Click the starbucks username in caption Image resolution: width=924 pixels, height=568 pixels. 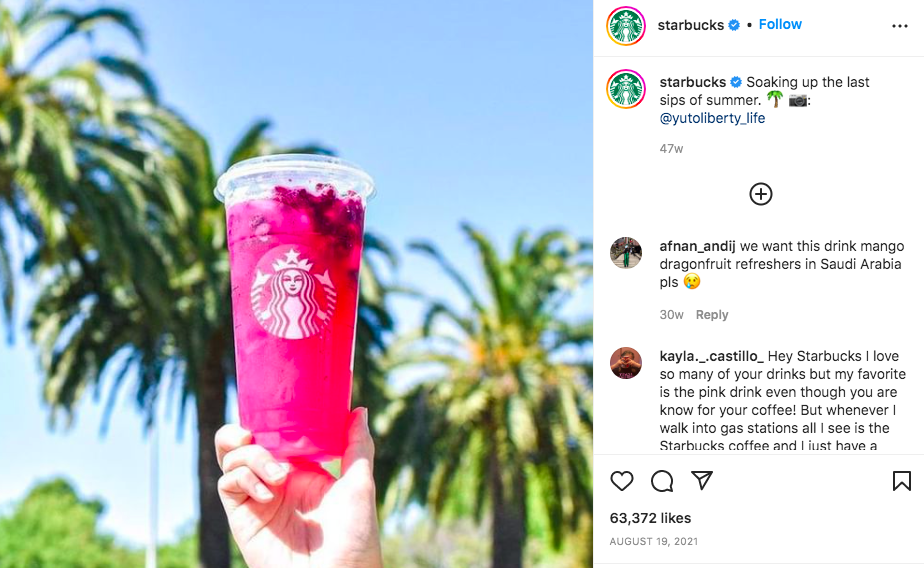tap(692, 82)
